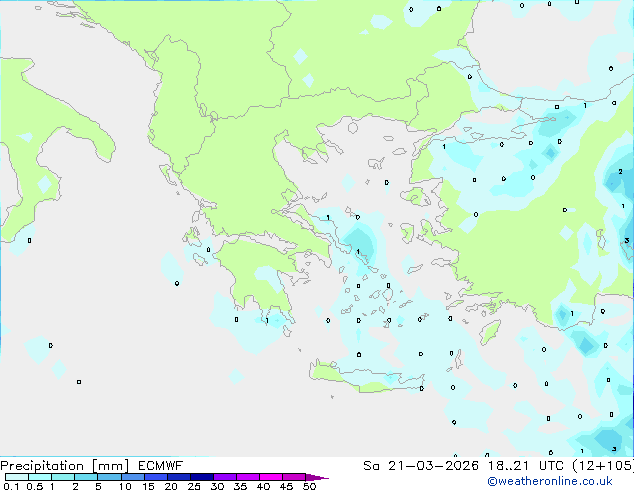Click the '0.1' legend scale value

pyautogui.click(x=11, y=486)
